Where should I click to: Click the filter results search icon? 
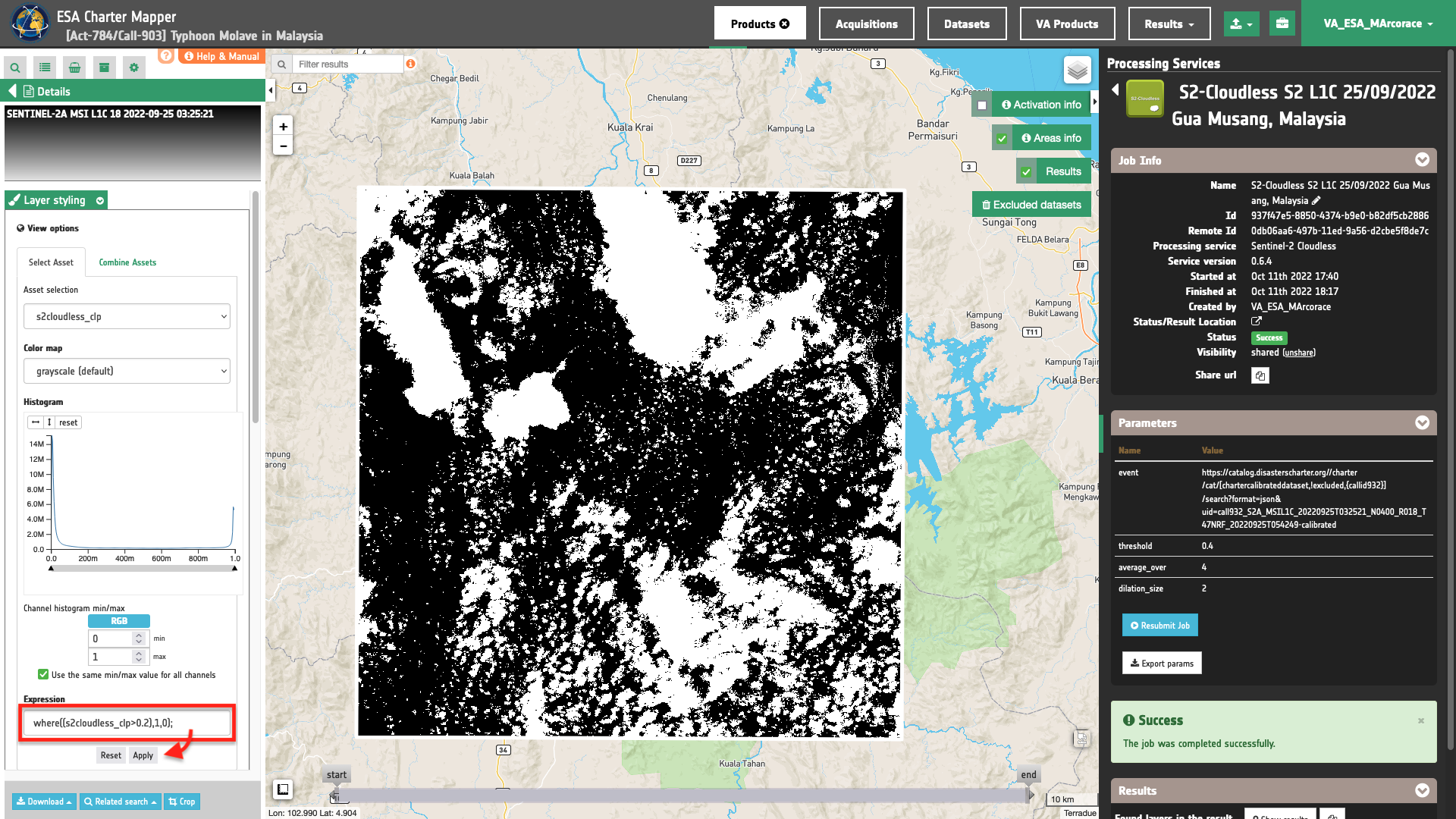coord(281,64)
